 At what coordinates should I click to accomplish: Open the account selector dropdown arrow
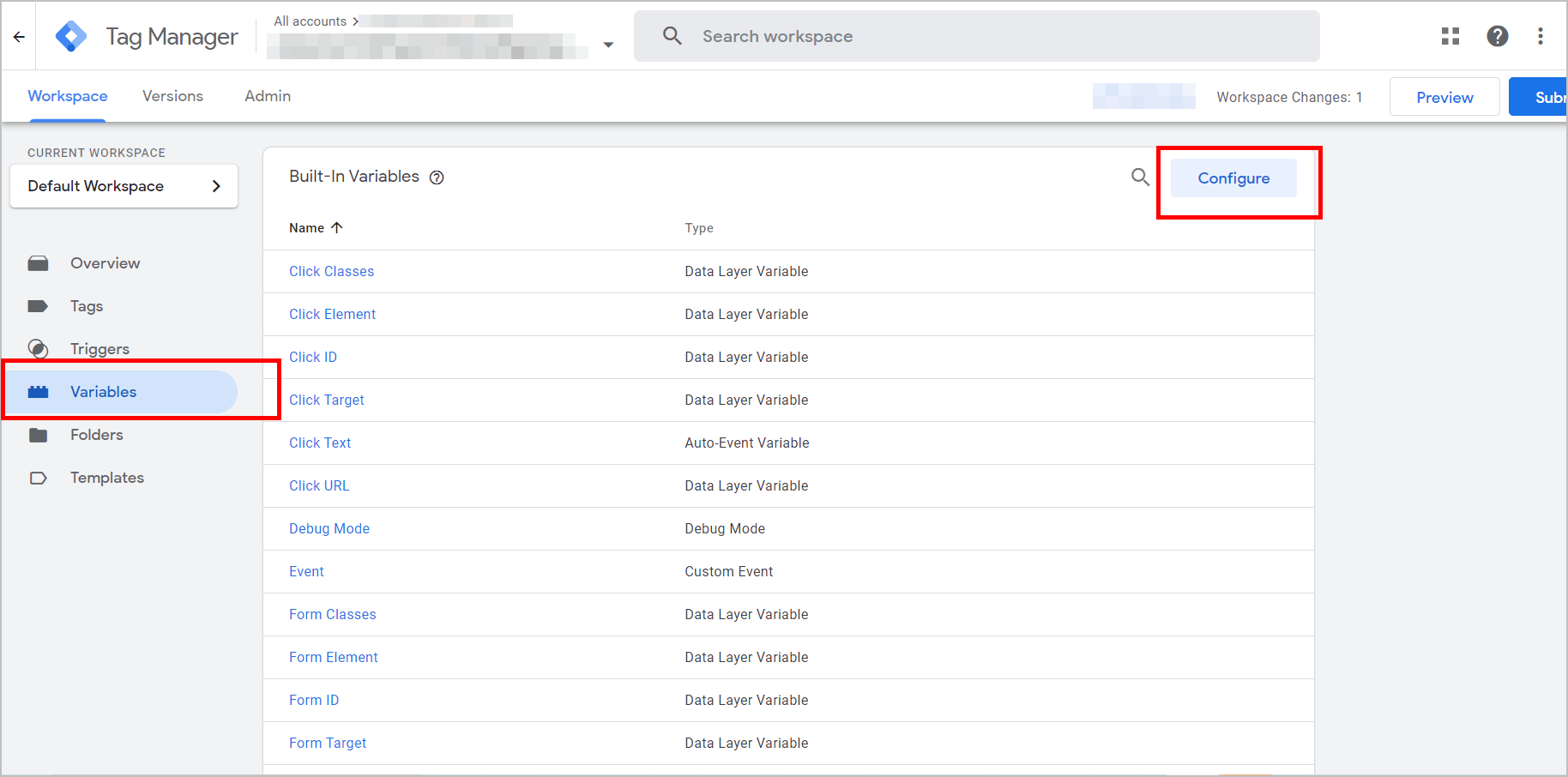(x=608, y=44)
